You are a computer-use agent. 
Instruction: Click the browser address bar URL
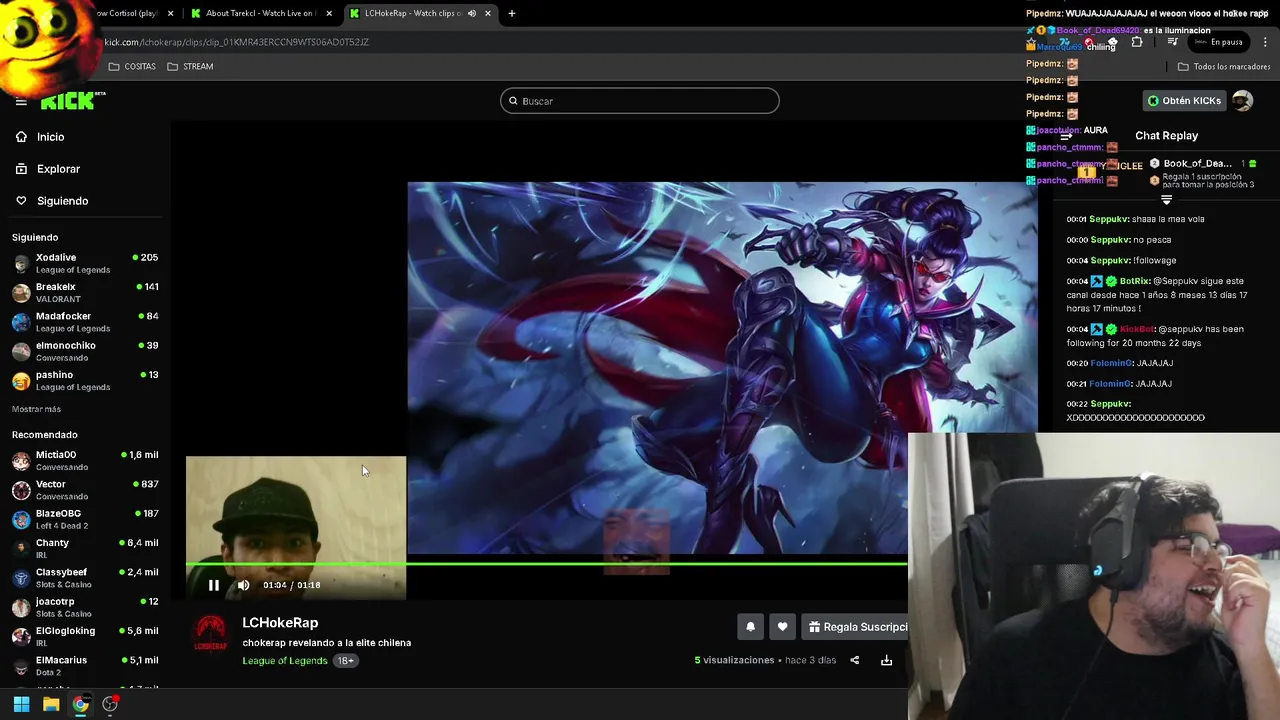[237, 42]
